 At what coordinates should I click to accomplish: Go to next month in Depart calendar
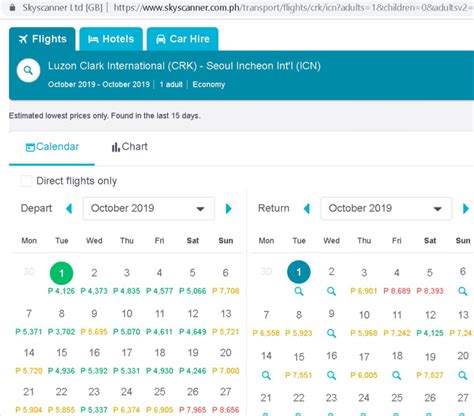pos(228,209)
